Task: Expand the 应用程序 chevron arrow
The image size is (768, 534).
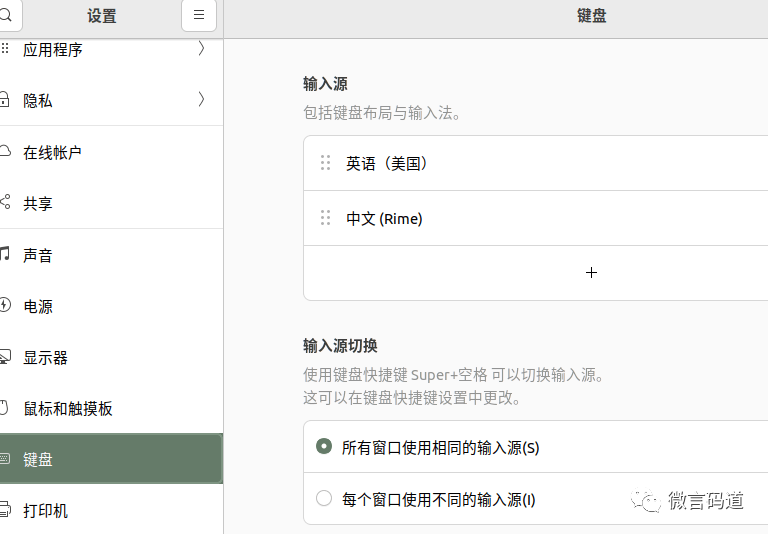Action: tap(201, 48)
